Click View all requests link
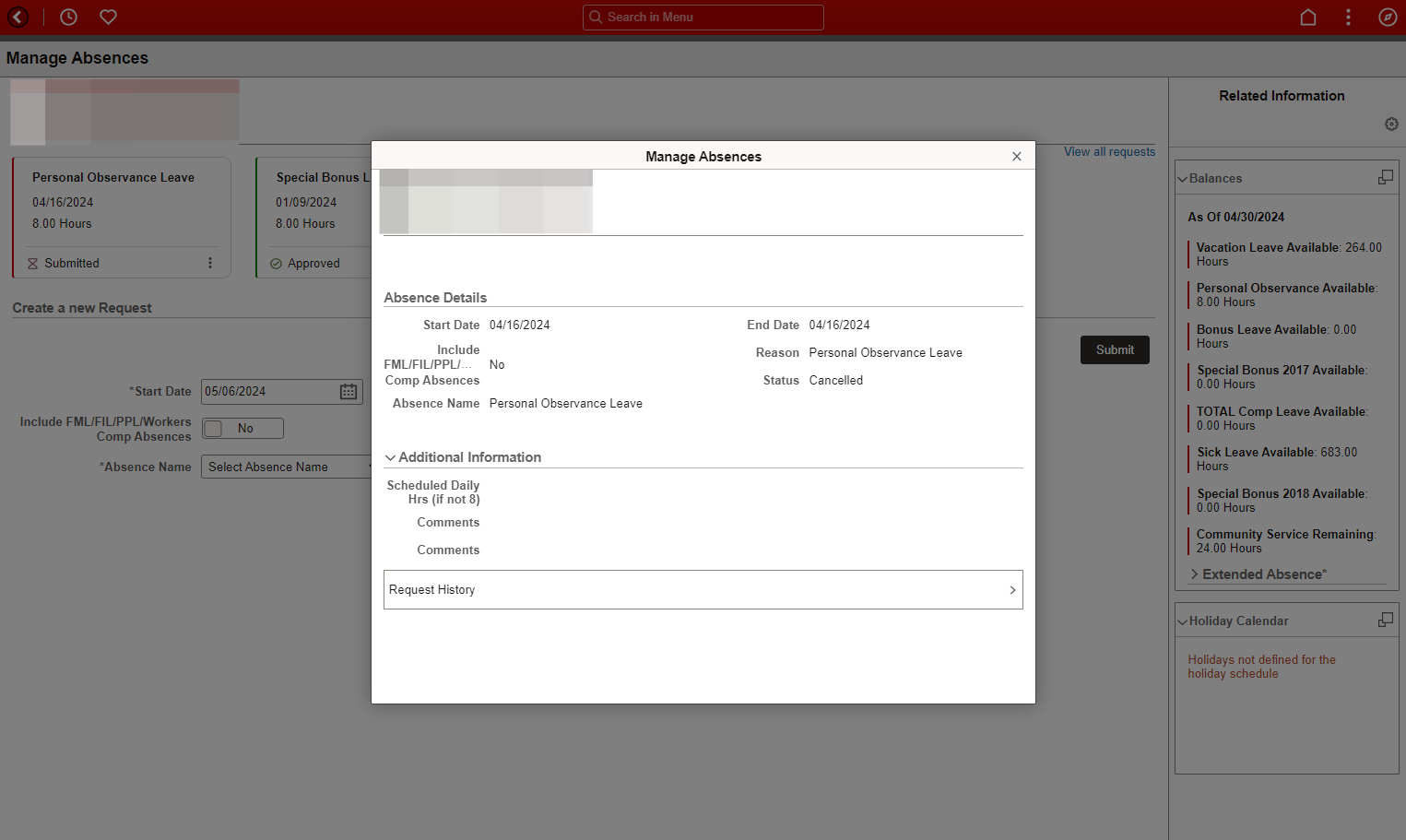Viewport: 1406px width, 840px height. click(x=1109, y=151)
